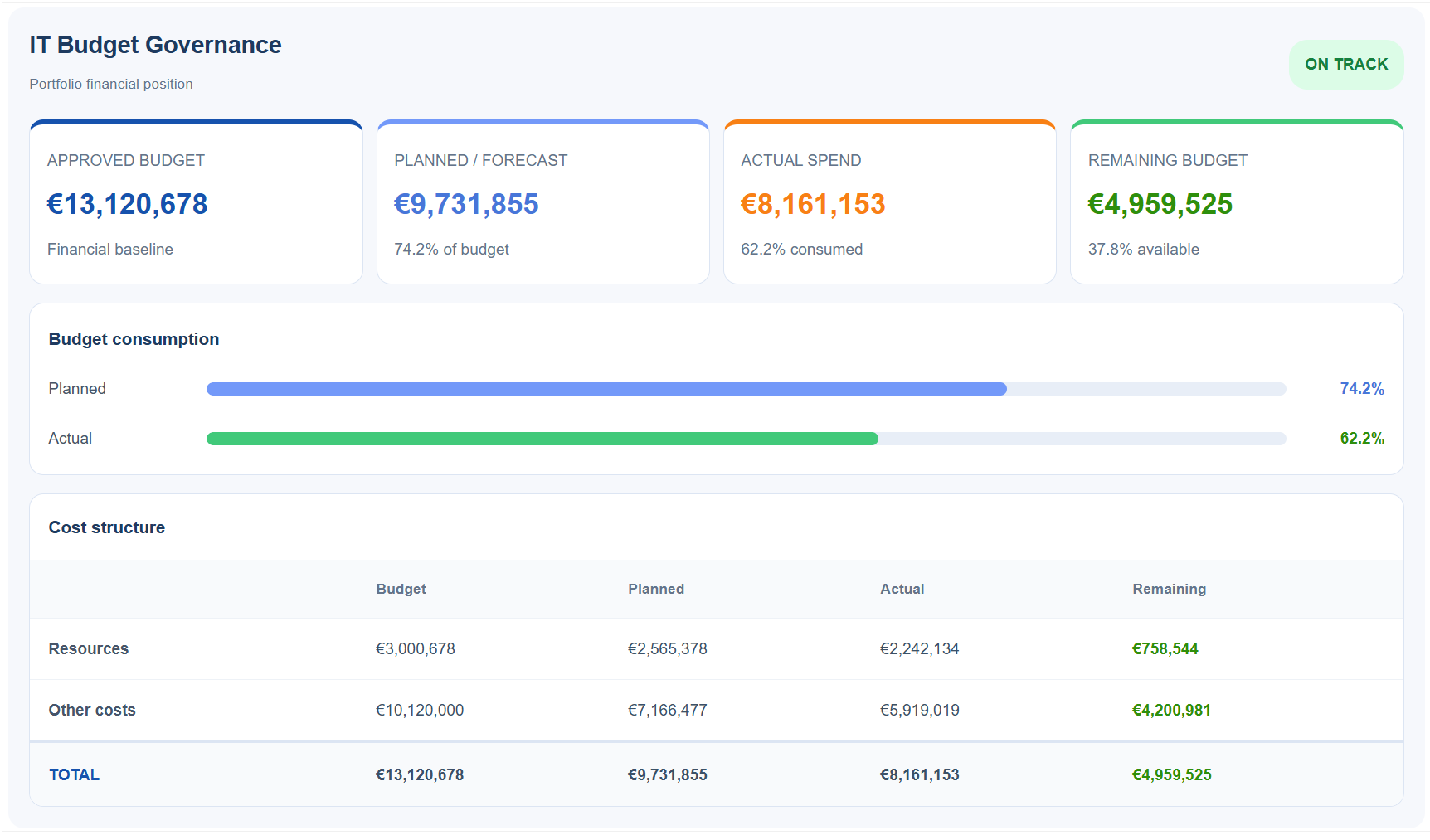Select the Resources row label
The width and height of the screenshot is (1430, 840).
88,648
